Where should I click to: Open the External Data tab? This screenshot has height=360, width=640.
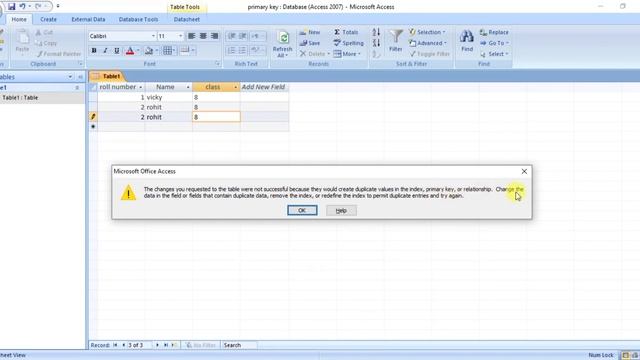[88, 19]
